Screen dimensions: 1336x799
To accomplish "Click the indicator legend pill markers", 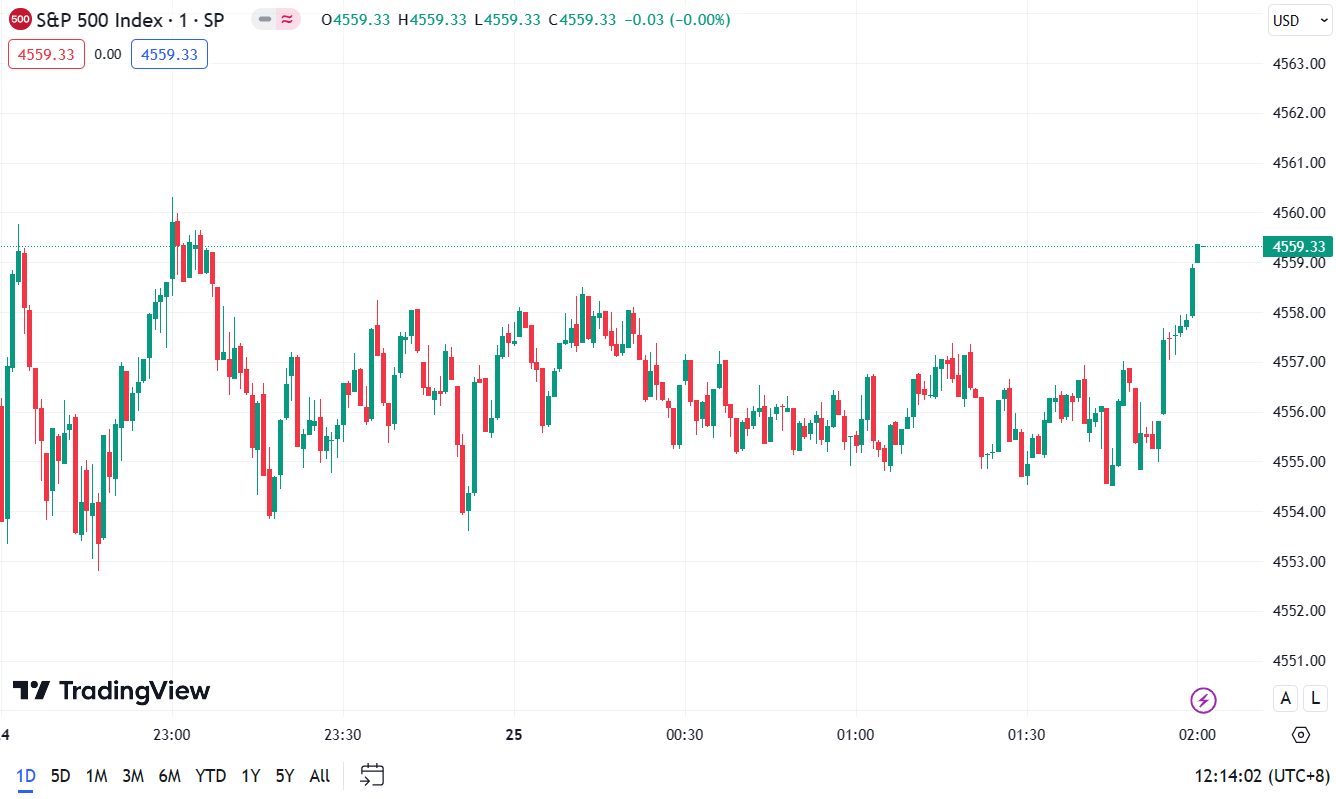I will point(276,19).
